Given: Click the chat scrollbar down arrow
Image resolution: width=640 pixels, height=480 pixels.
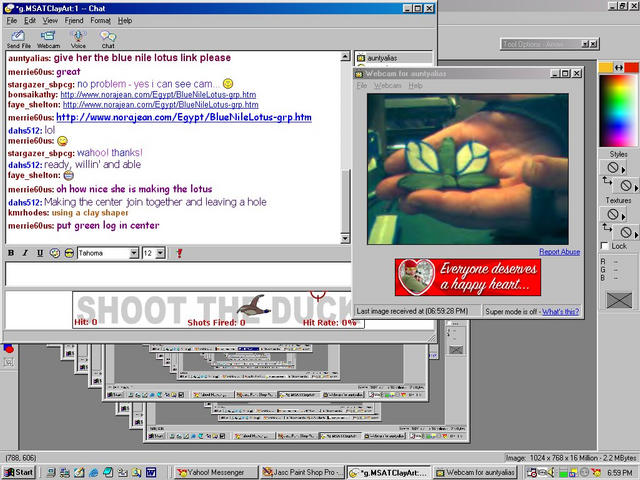Looking at the screenshot, I should tap(345, 239).
